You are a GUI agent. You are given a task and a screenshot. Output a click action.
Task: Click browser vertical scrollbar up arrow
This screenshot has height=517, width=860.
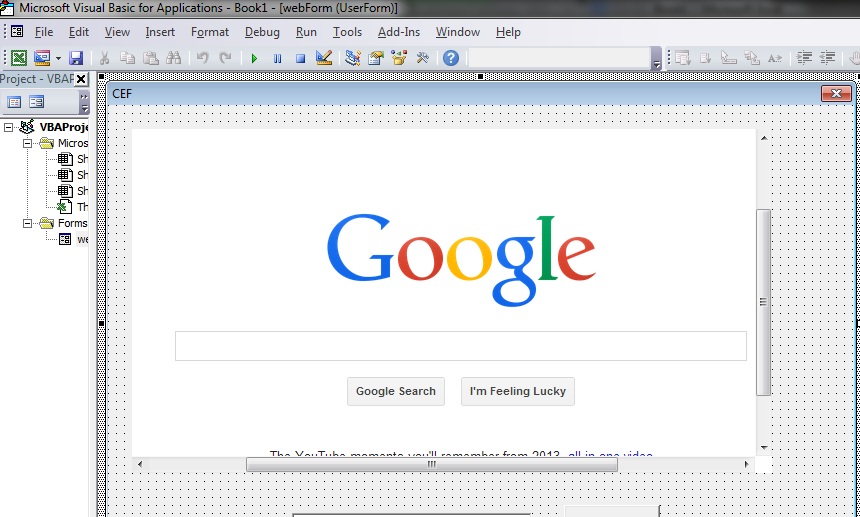(x=763, y=138)
